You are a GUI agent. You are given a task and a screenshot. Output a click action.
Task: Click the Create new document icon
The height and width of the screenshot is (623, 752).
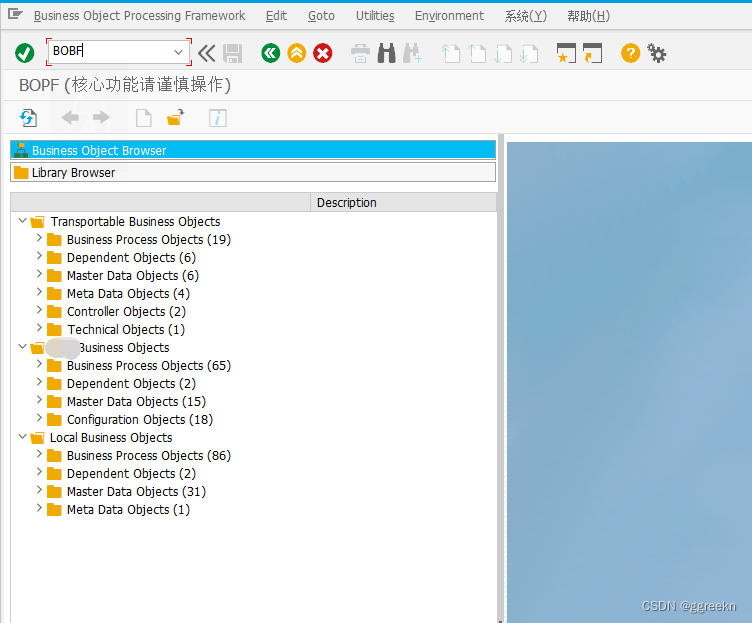click(143, 118)
